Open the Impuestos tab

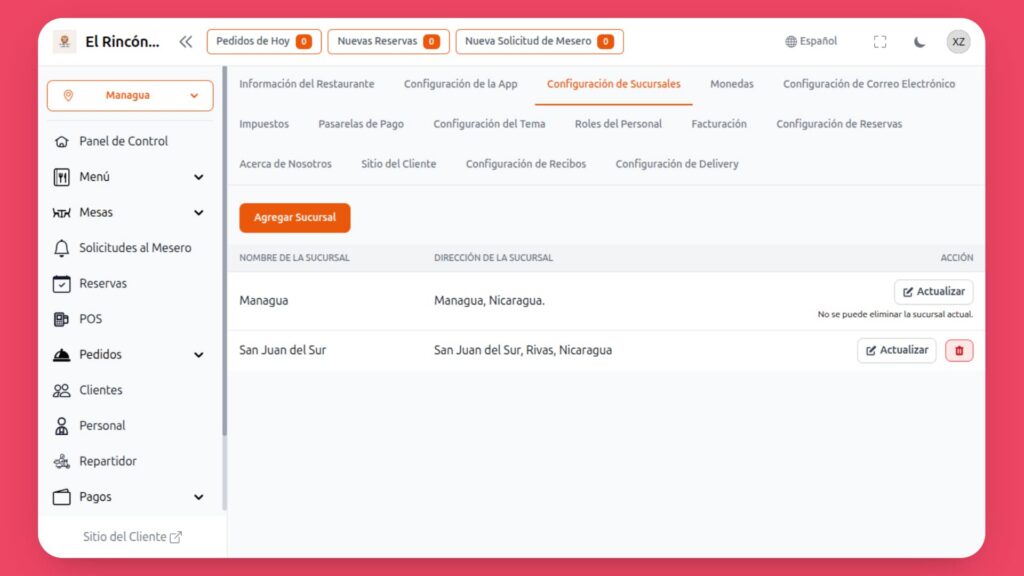(264, 124)
